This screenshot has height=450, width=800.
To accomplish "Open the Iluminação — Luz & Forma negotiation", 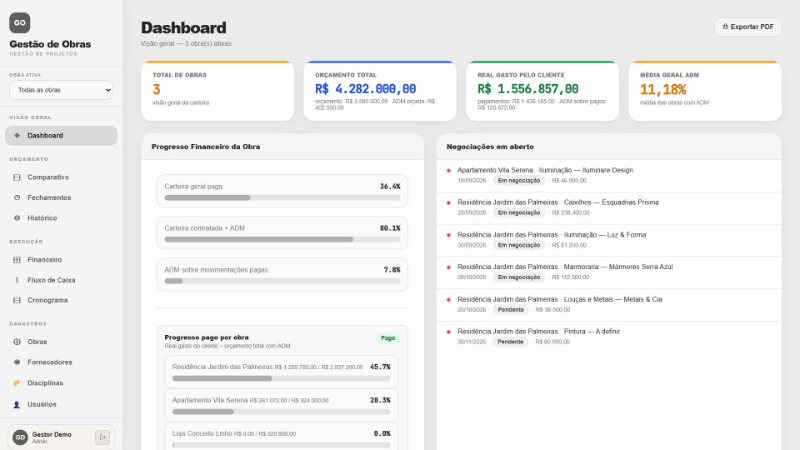I will [609, 240].
